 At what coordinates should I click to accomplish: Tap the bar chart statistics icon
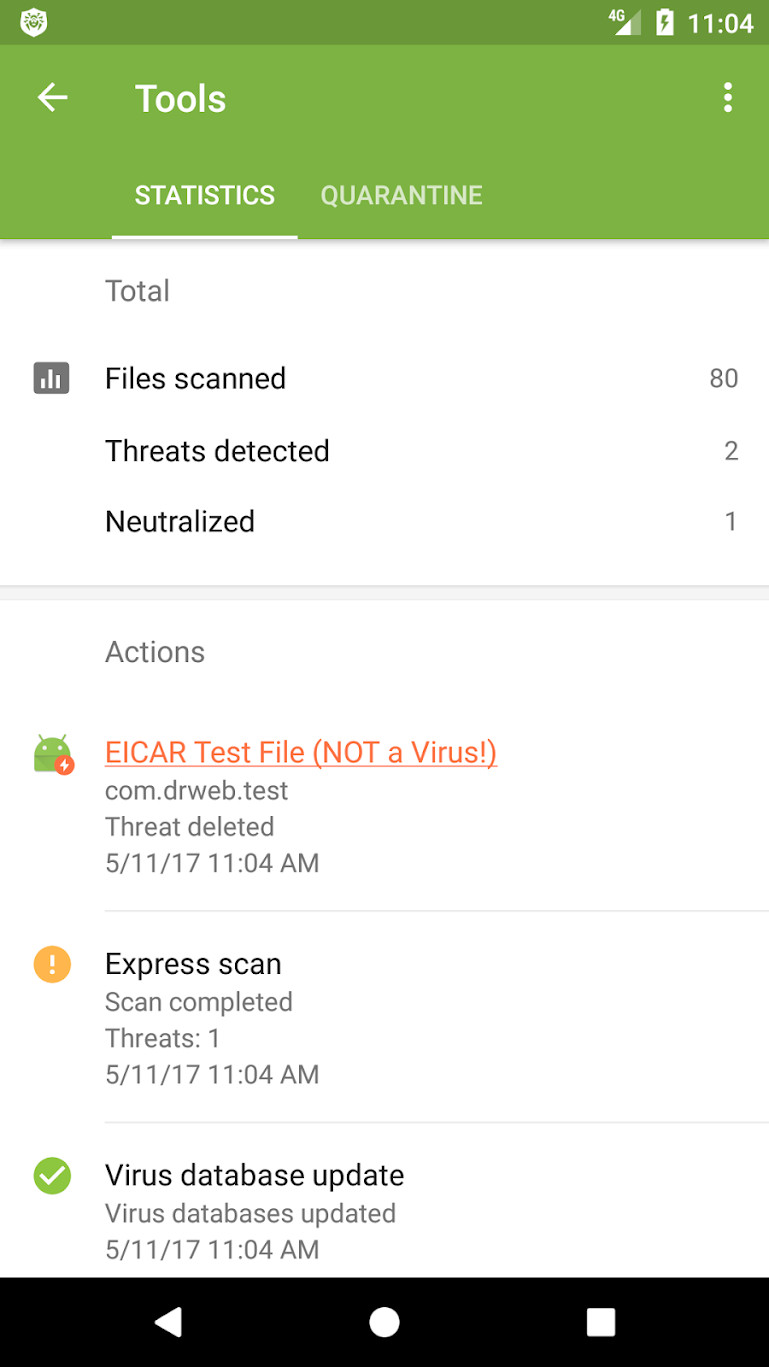52,378
